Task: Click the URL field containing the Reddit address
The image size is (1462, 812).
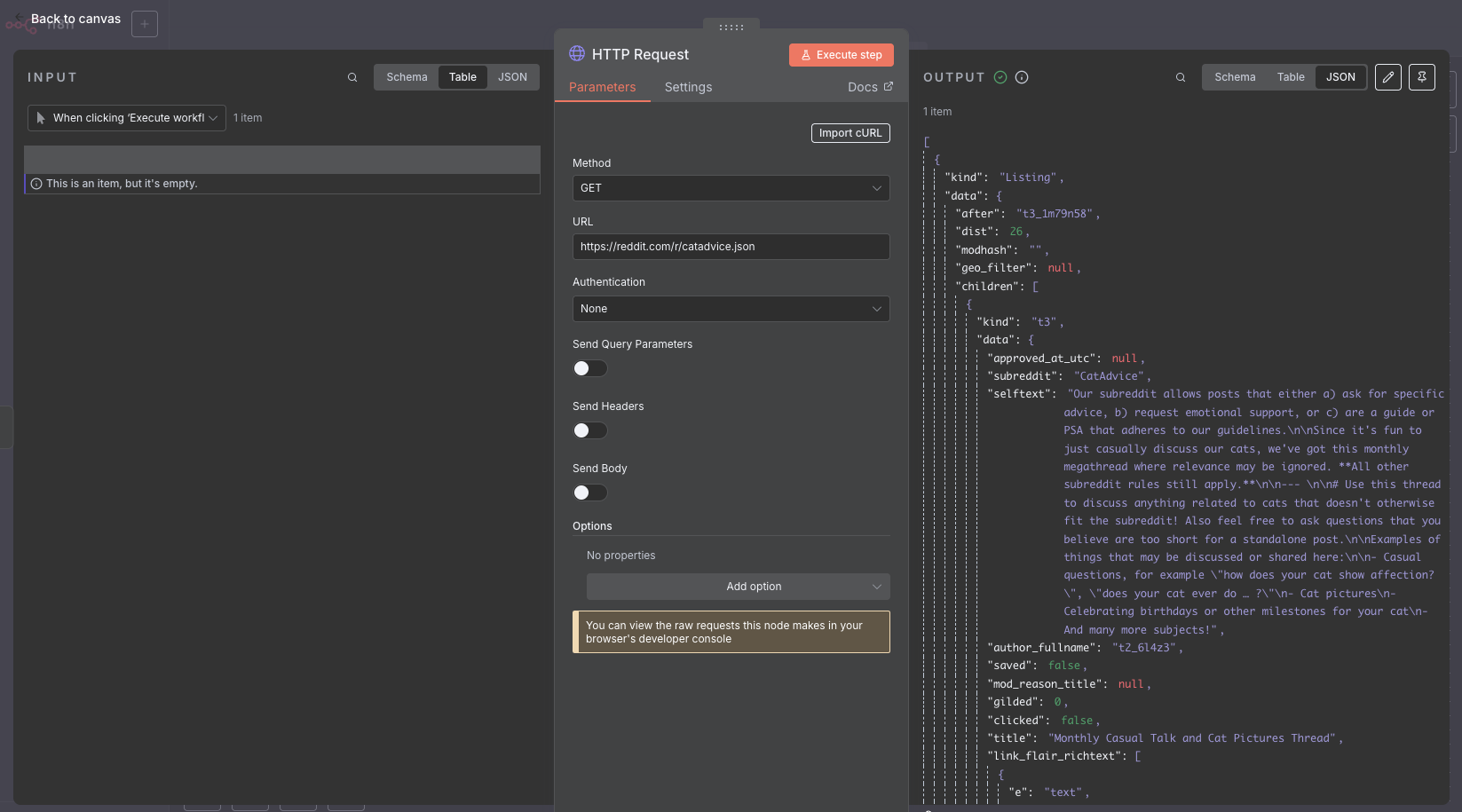Action: click(x=730, y=247)
